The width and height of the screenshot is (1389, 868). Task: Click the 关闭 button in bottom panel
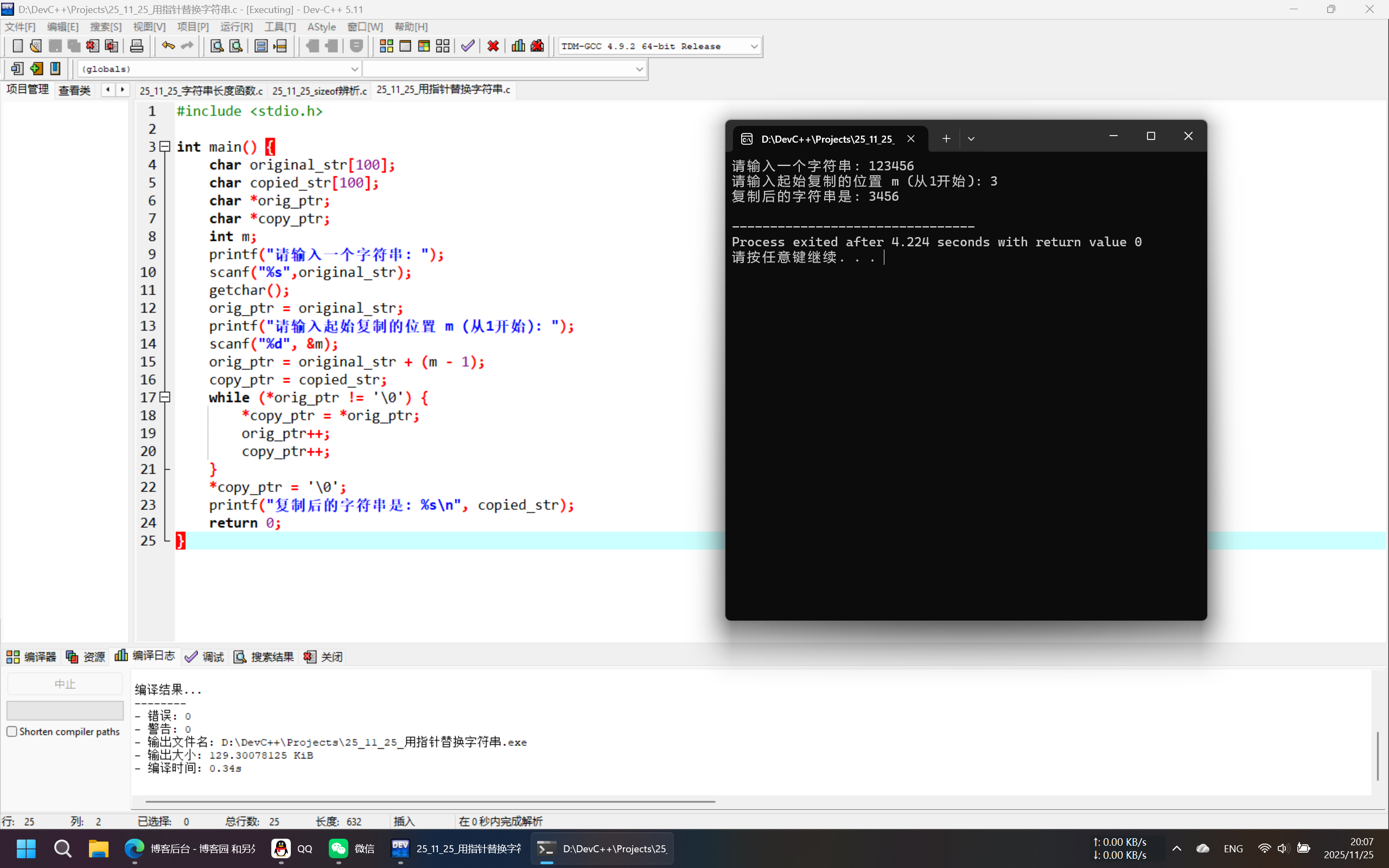coord(324,657)
